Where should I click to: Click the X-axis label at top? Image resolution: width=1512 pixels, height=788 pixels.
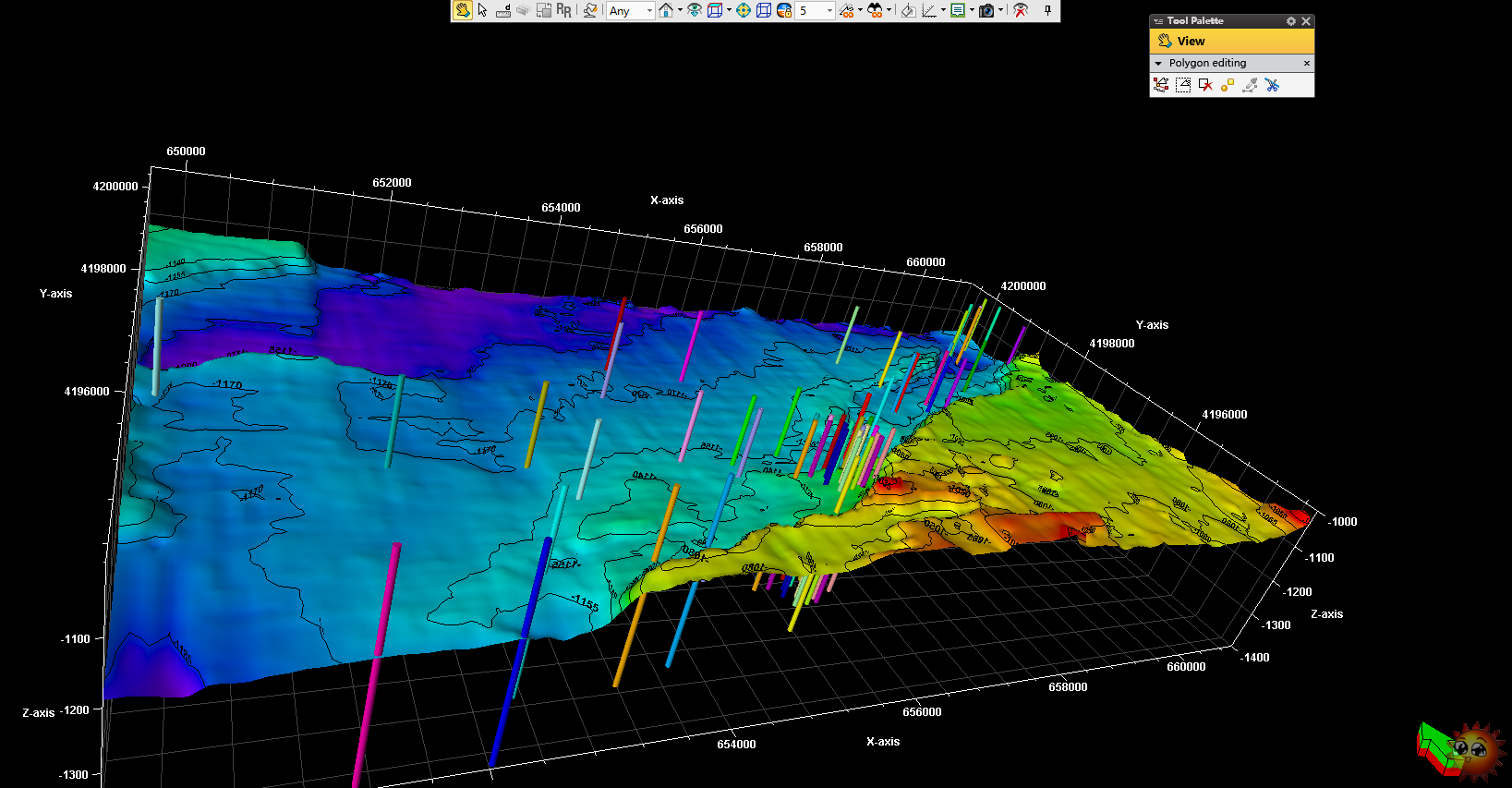[667, 200]
